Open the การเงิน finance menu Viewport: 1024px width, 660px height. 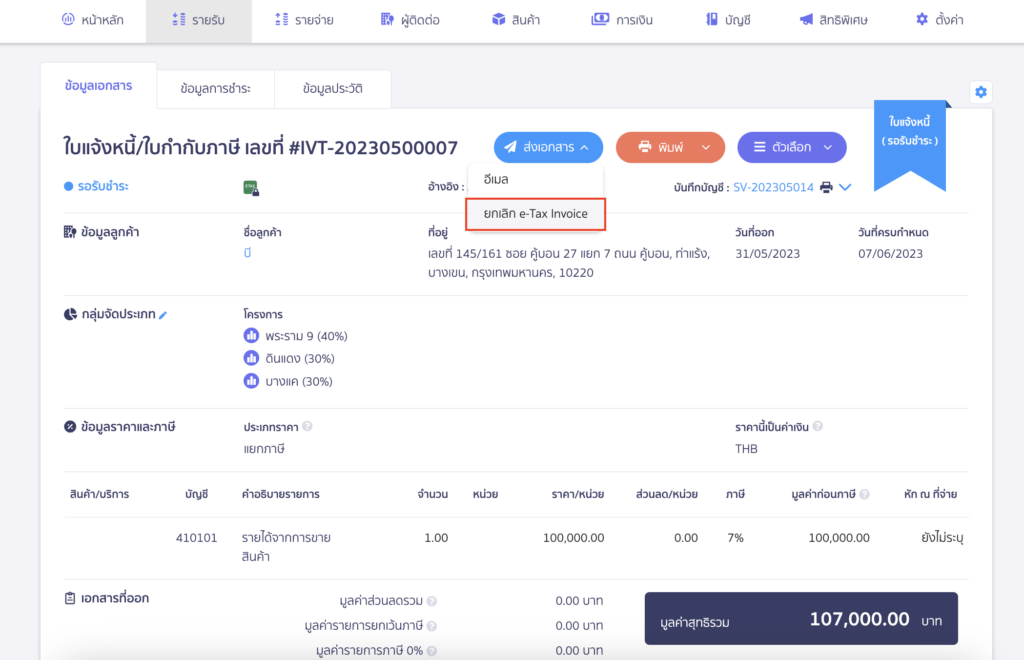click(x=622, y=20)
